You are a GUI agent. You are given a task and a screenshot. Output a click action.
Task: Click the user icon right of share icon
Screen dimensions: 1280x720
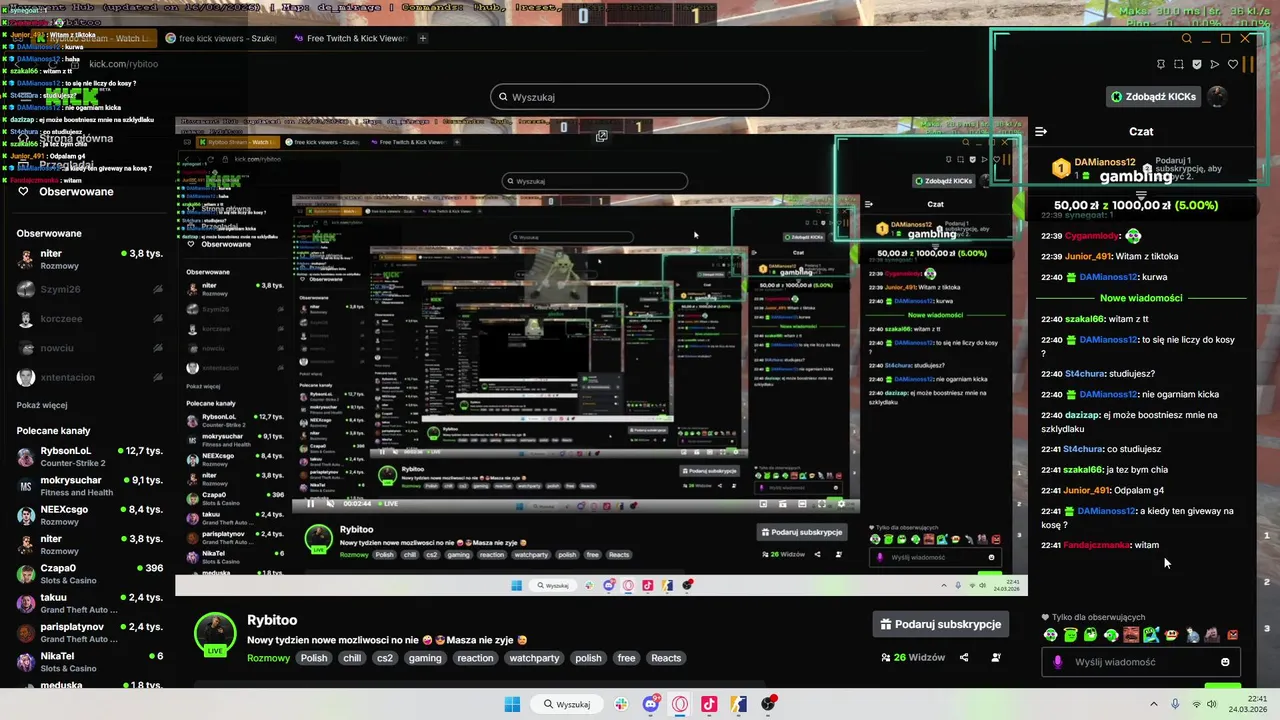coord(996,658)
